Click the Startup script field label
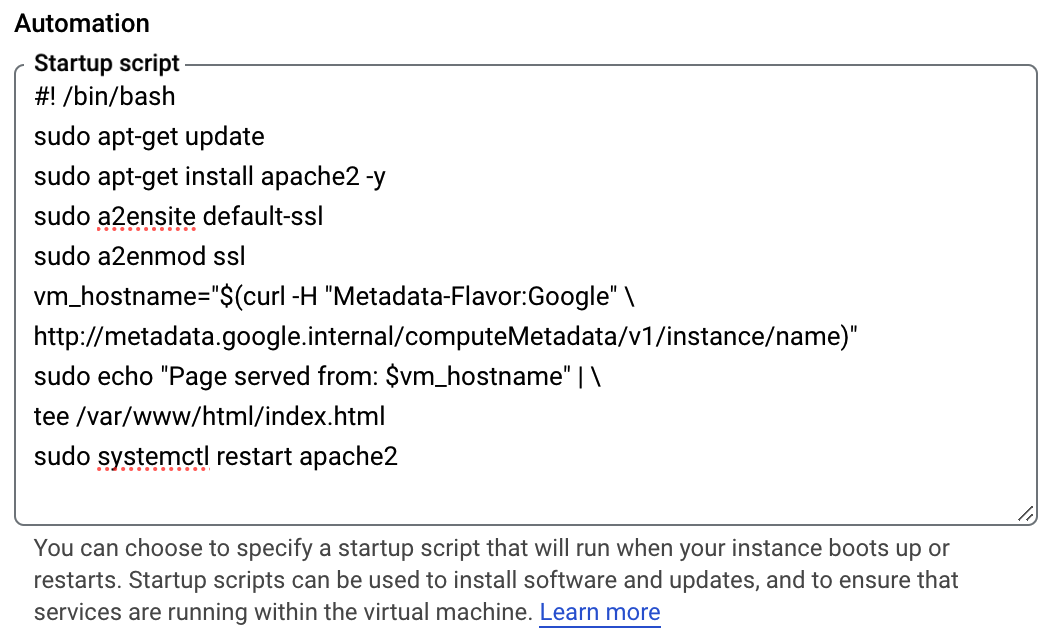Image resolution: width=1054 pixels, height=644 pixels. [106, 63]
